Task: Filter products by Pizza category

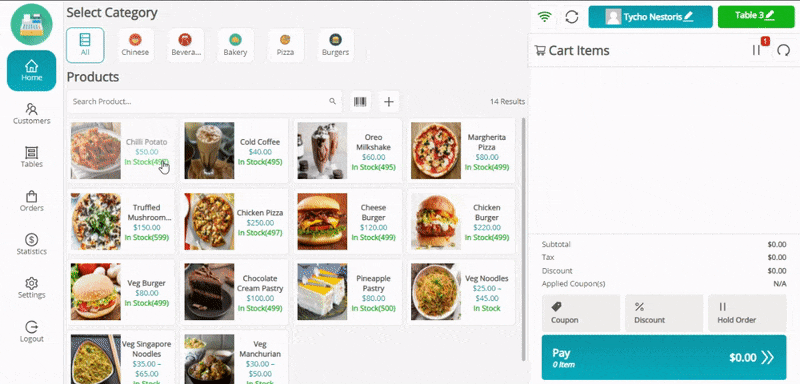Action: [285, 45]
